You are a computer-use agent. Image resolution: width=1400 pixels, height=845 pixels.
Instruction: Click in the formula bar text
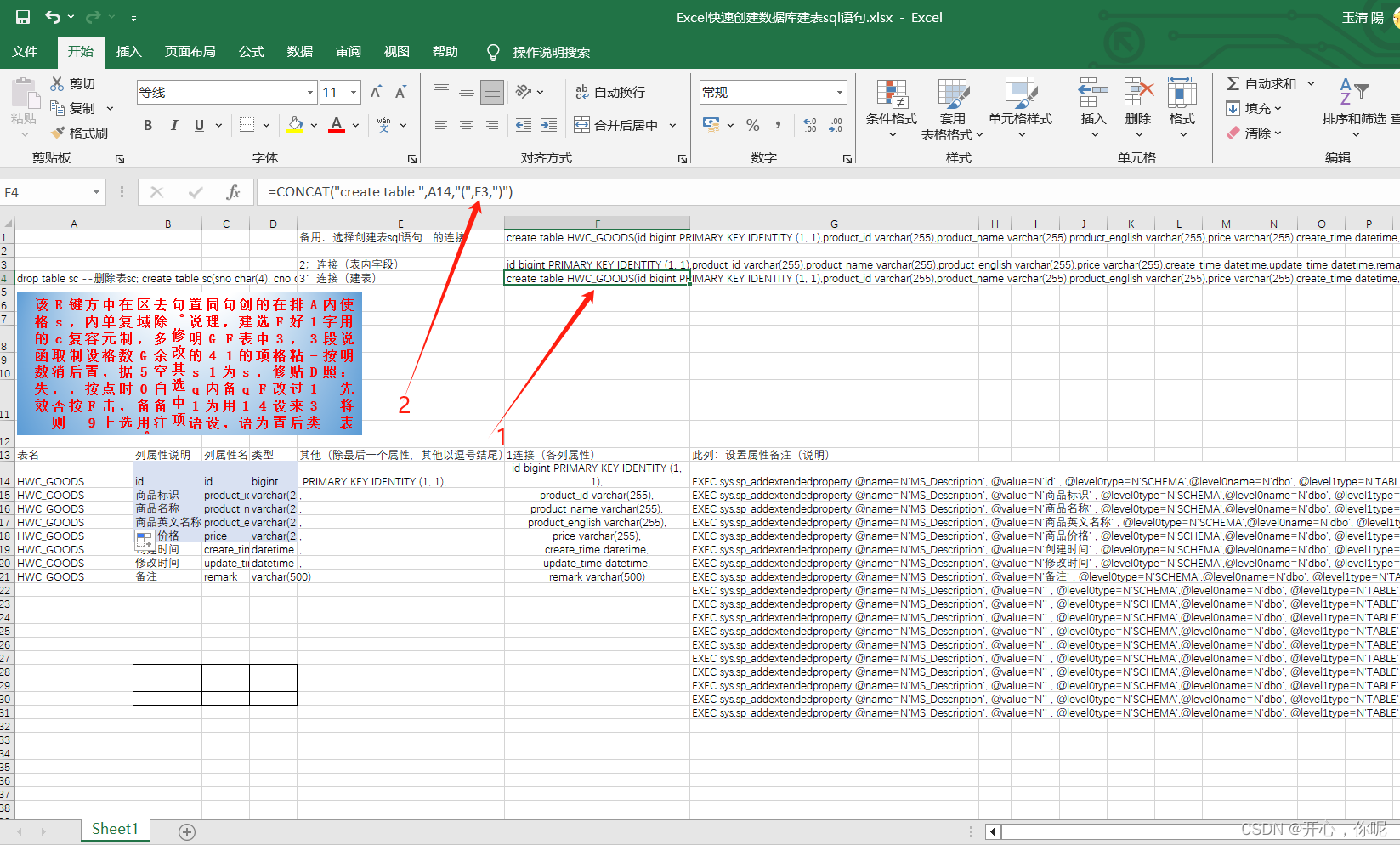(x=390, y=192)
